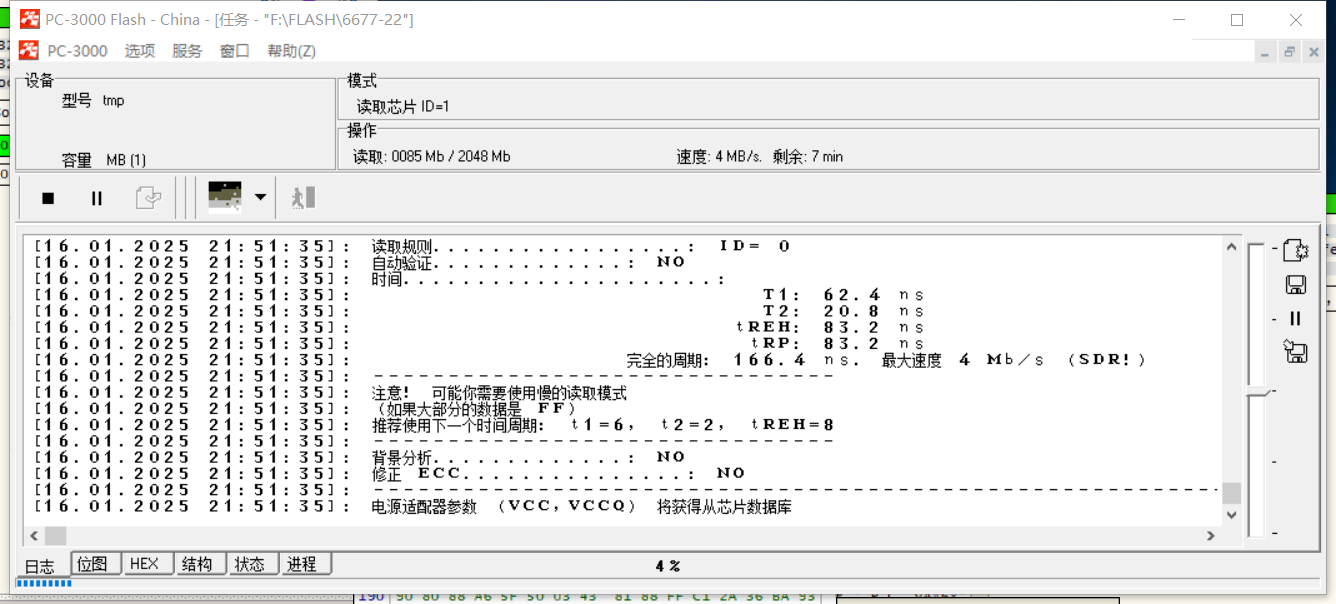Click the PC-3000 app icon in the title bar

point(30,19)
